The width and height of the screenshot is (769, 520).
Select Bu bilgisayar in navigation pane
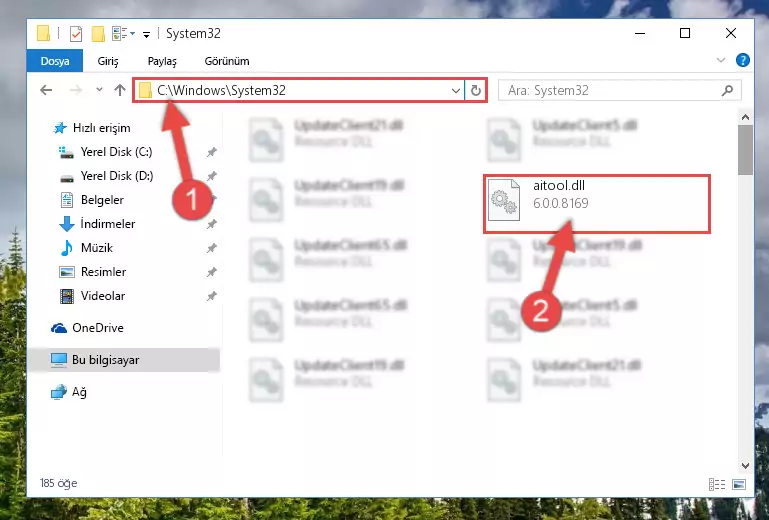coord(123,360)
